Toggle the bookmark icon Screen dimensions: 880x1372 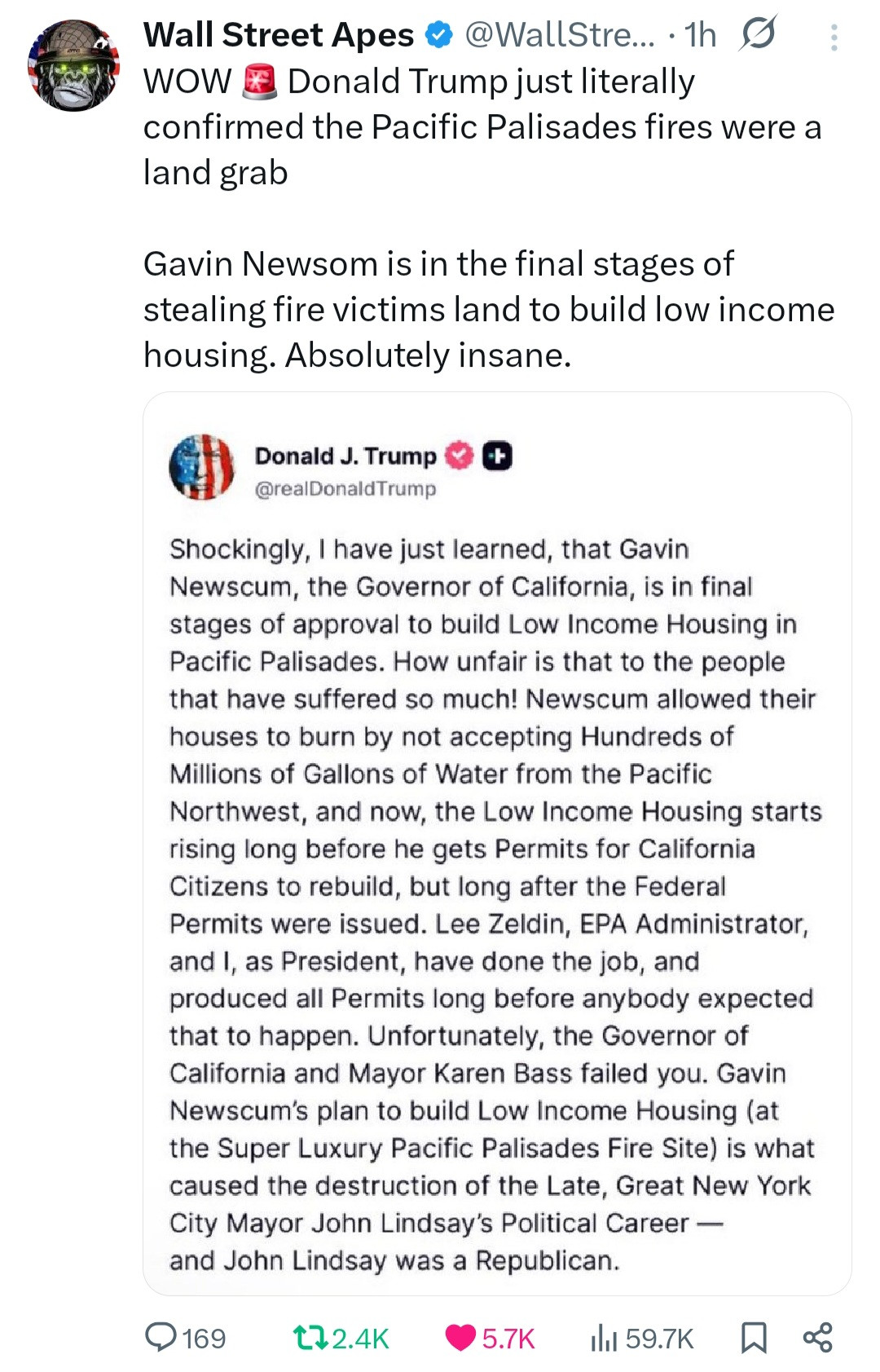pyautogui.click(x=753, y=1337)
